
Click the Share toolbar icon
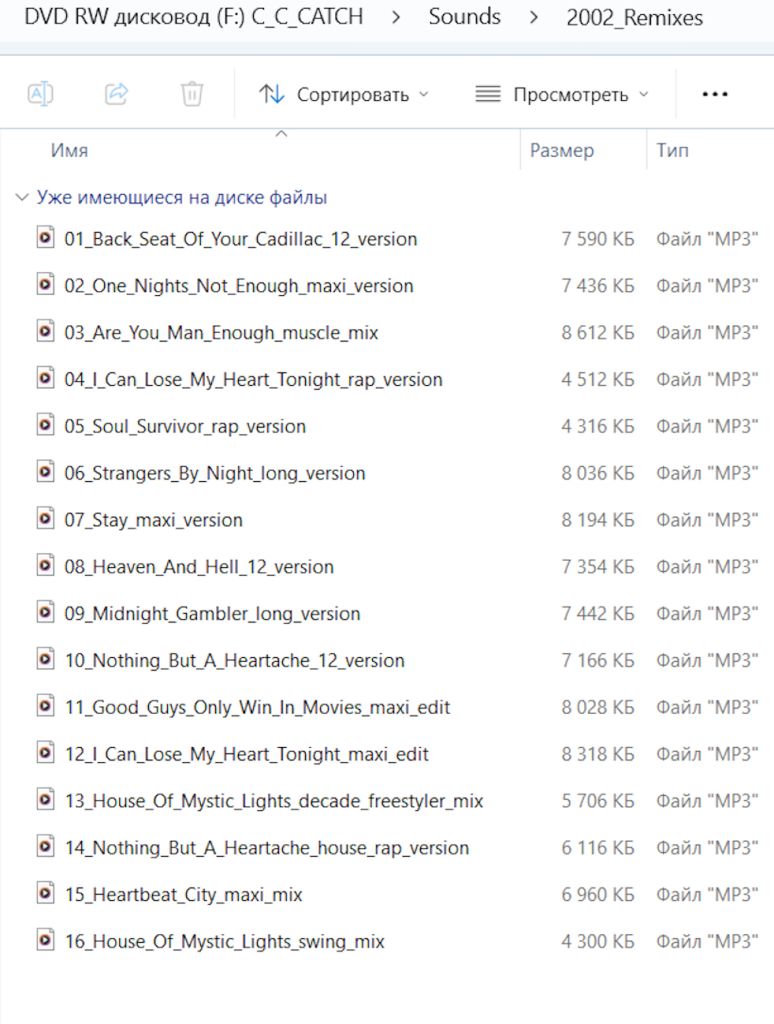pyautogui.click(x=116, y=94)
